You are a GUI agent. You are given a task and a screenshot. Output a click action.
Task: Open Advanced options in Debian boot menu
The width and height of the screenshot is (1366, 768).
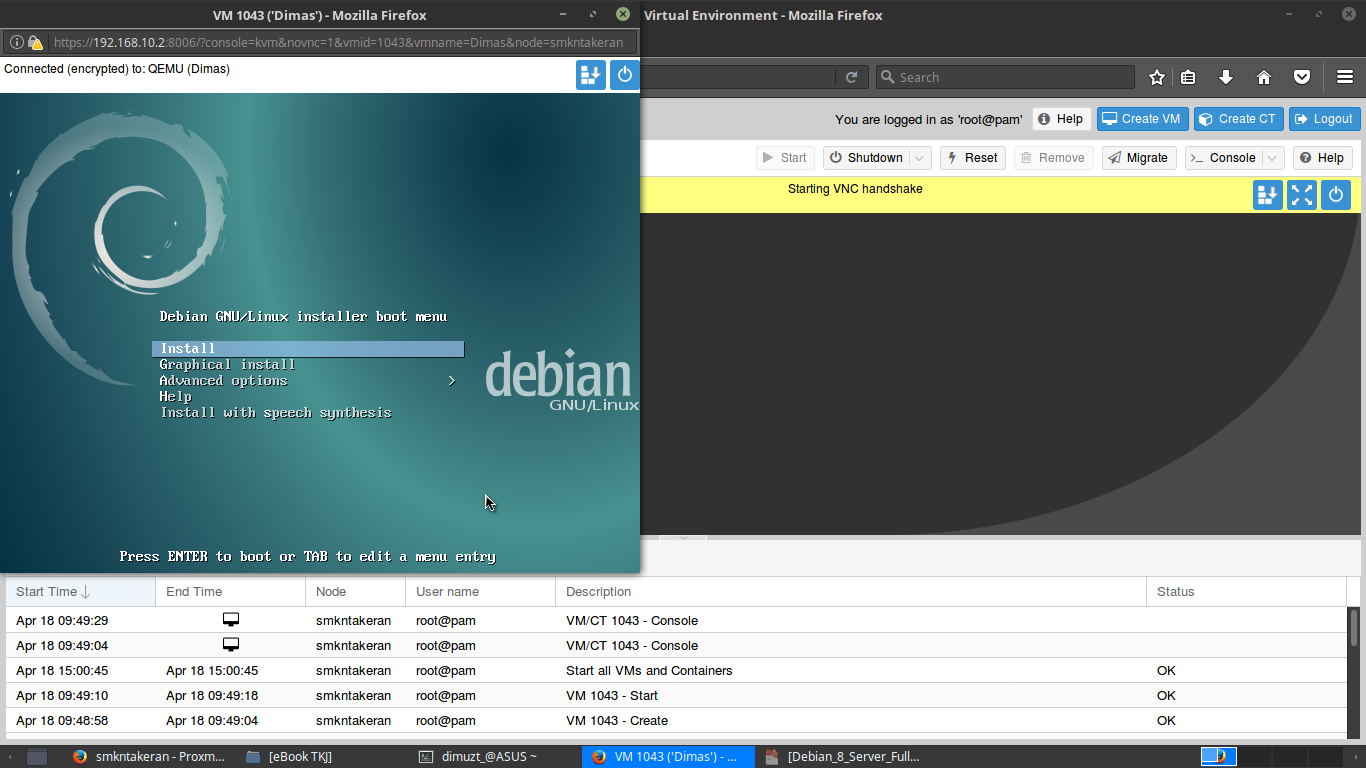tap(308, 381)
